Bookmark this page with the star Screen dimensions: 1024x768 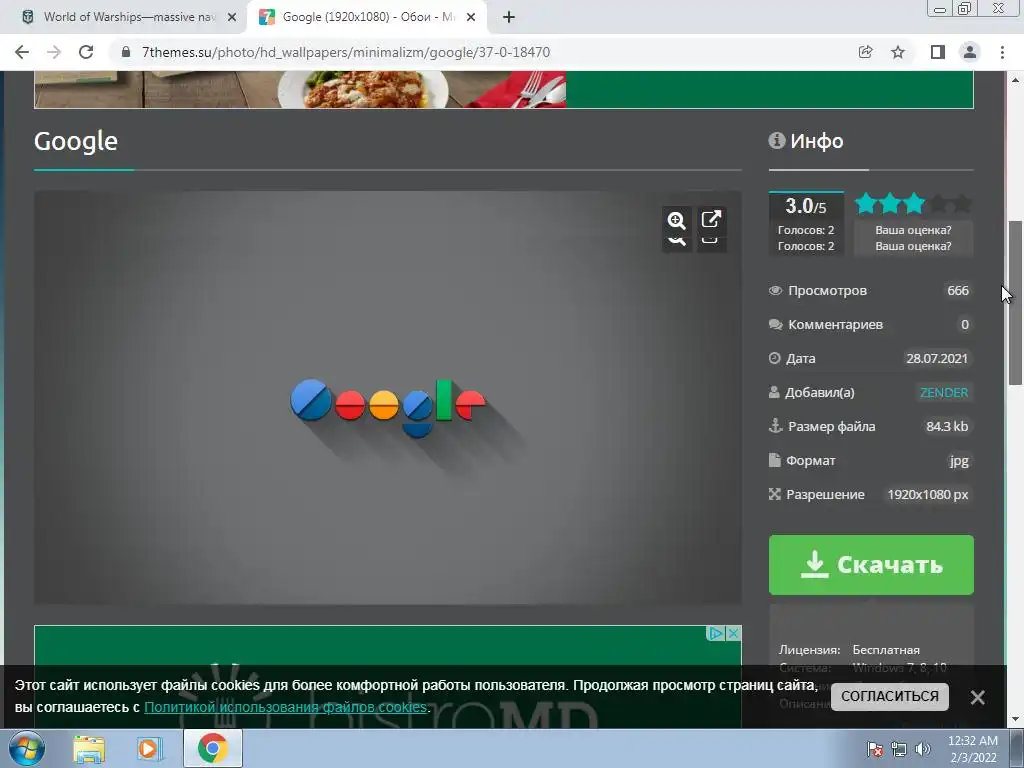pyautogui.click(x=898, y=52)
